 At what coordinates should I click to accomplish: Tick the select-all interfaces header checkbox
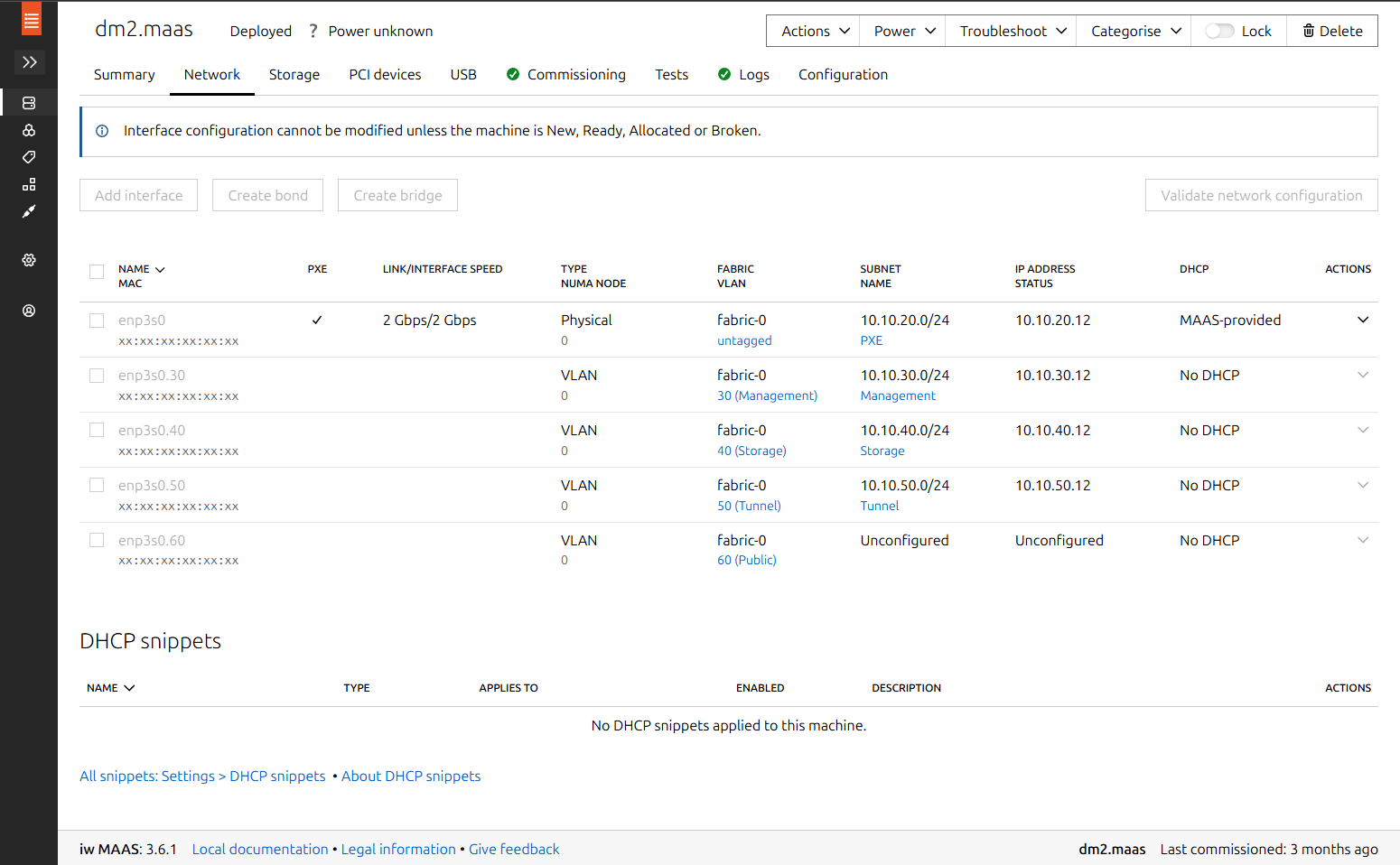(x=97, y=272)
